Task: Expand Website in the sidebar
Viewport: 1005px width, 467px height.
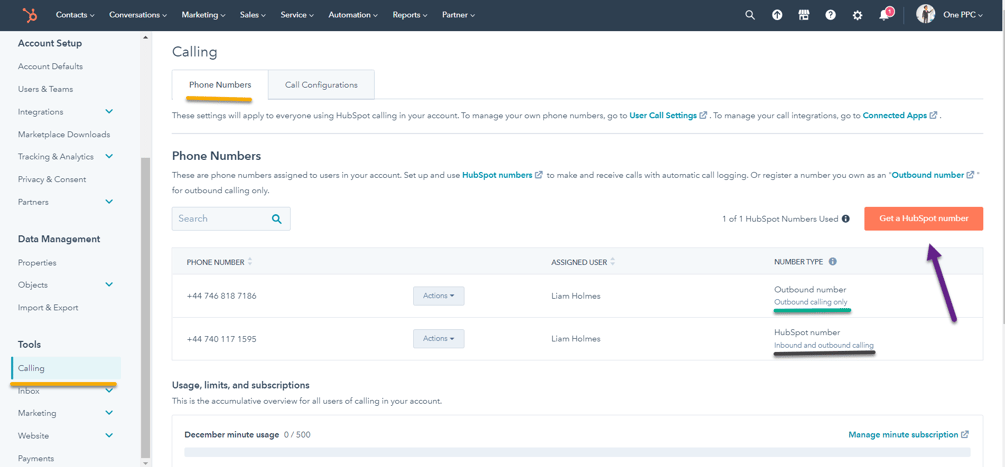Action: coord(109,436)
